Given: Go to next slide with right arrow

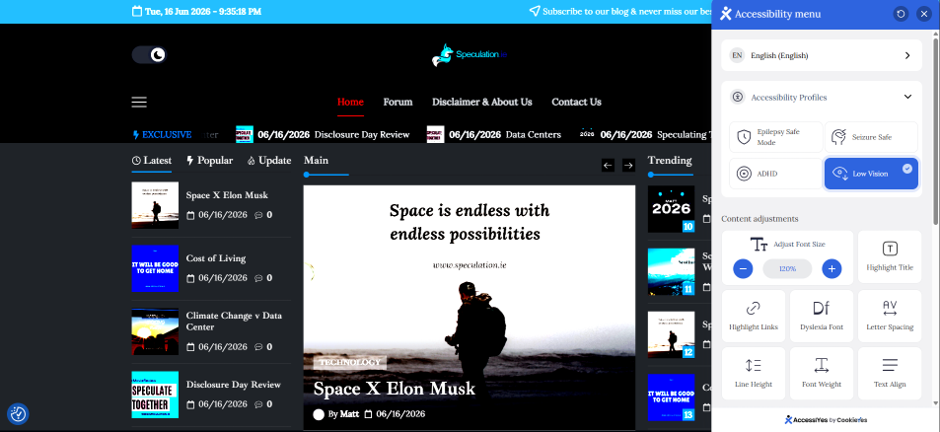Looking at the screenshot, I should pos(628,165).
